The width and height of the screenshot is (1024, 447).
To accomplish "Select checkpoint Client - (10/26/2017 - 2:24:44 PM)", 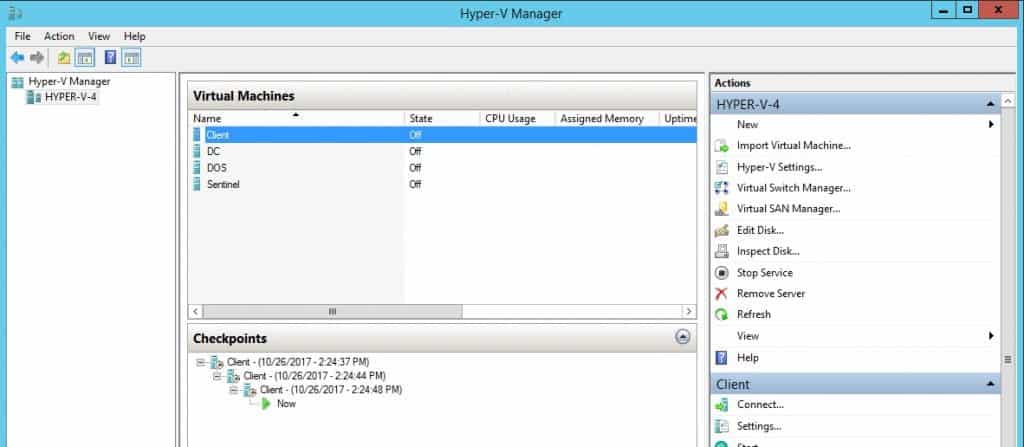I will tap(315, 376).
